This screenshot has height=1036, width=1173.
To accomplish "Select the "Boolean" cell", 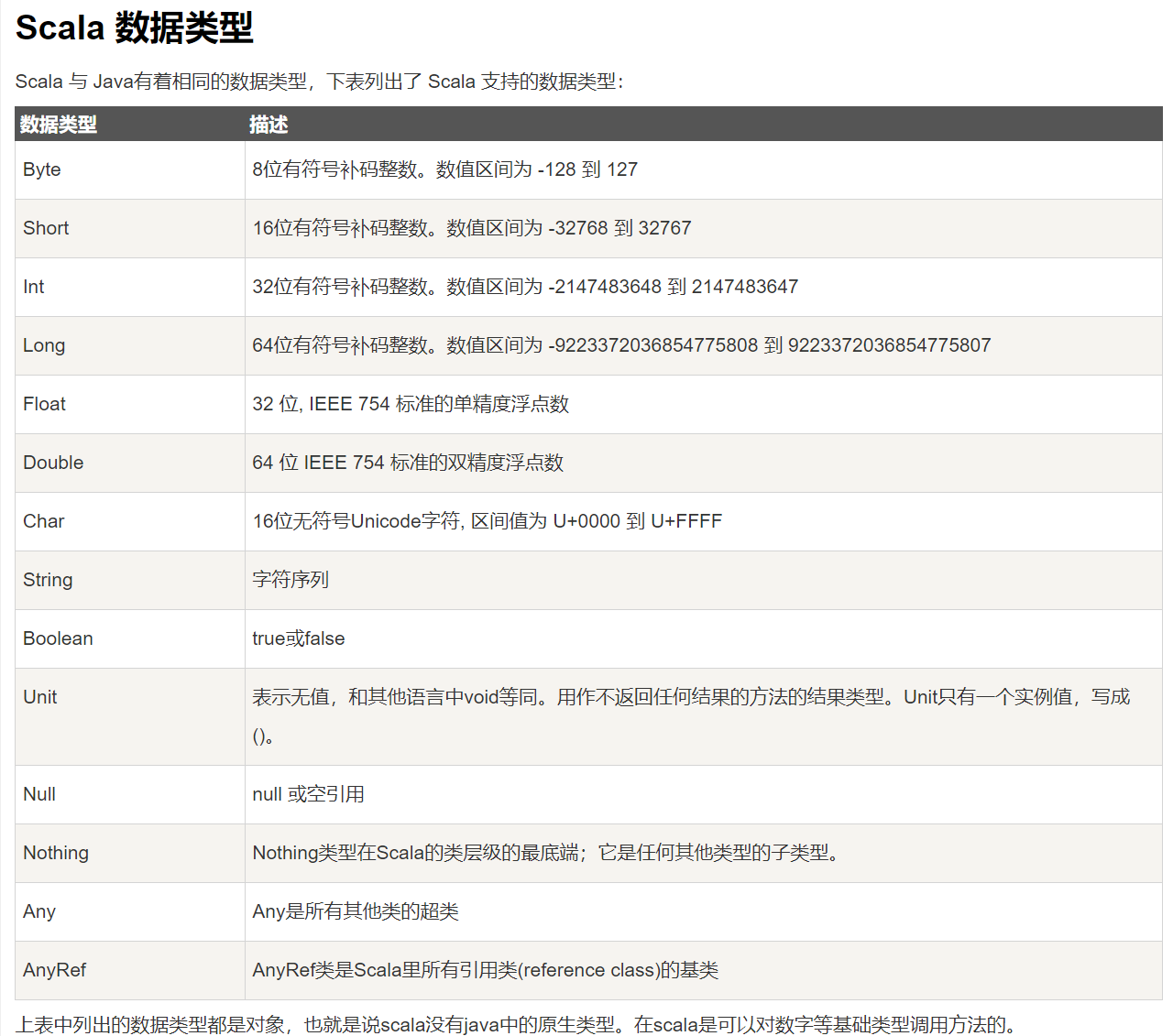I will point(130,638).
